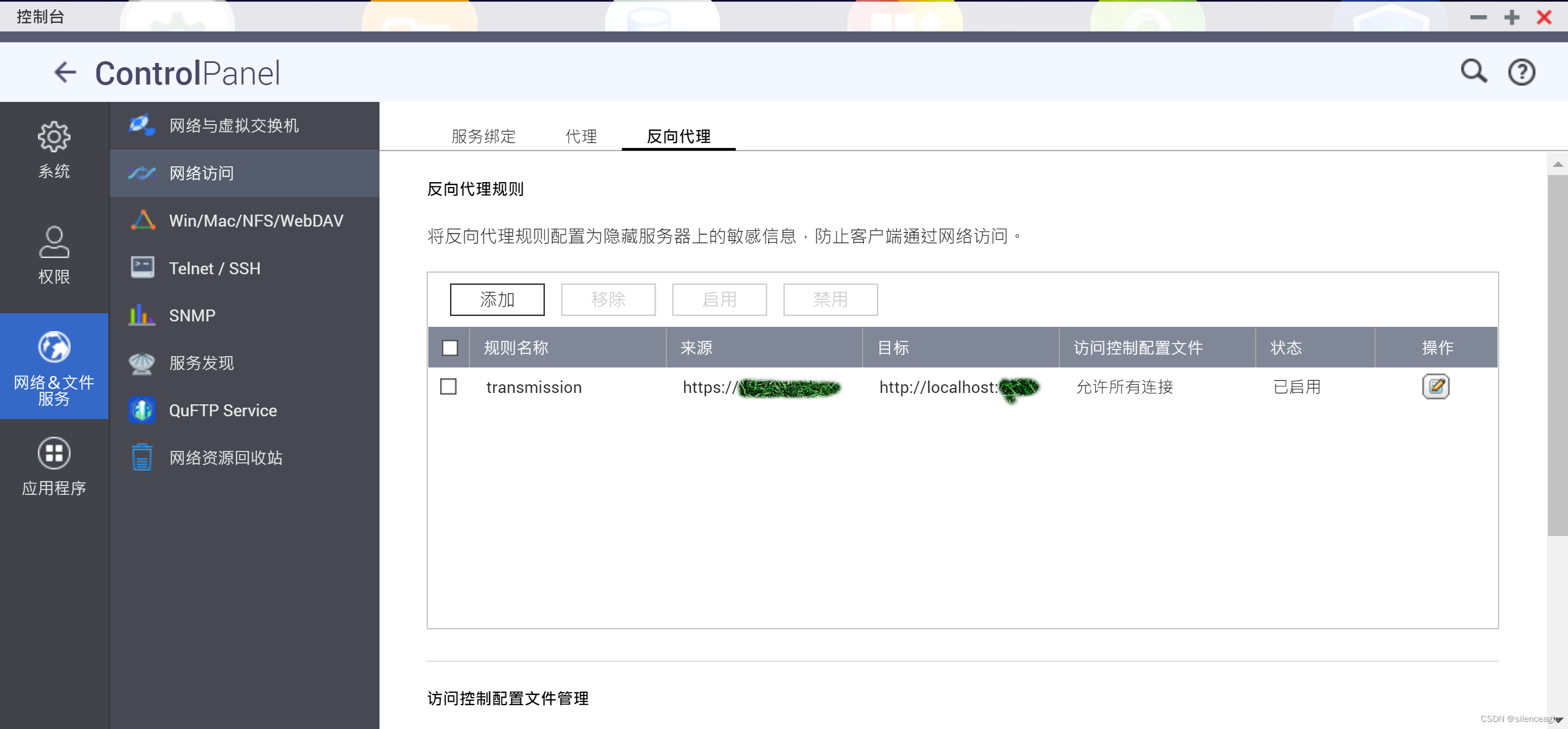The width and height of the screenshot is (1568, 729).
Task: Check the transmission rule checkbox
Action: pyautogui.click(x=448, y=386)
